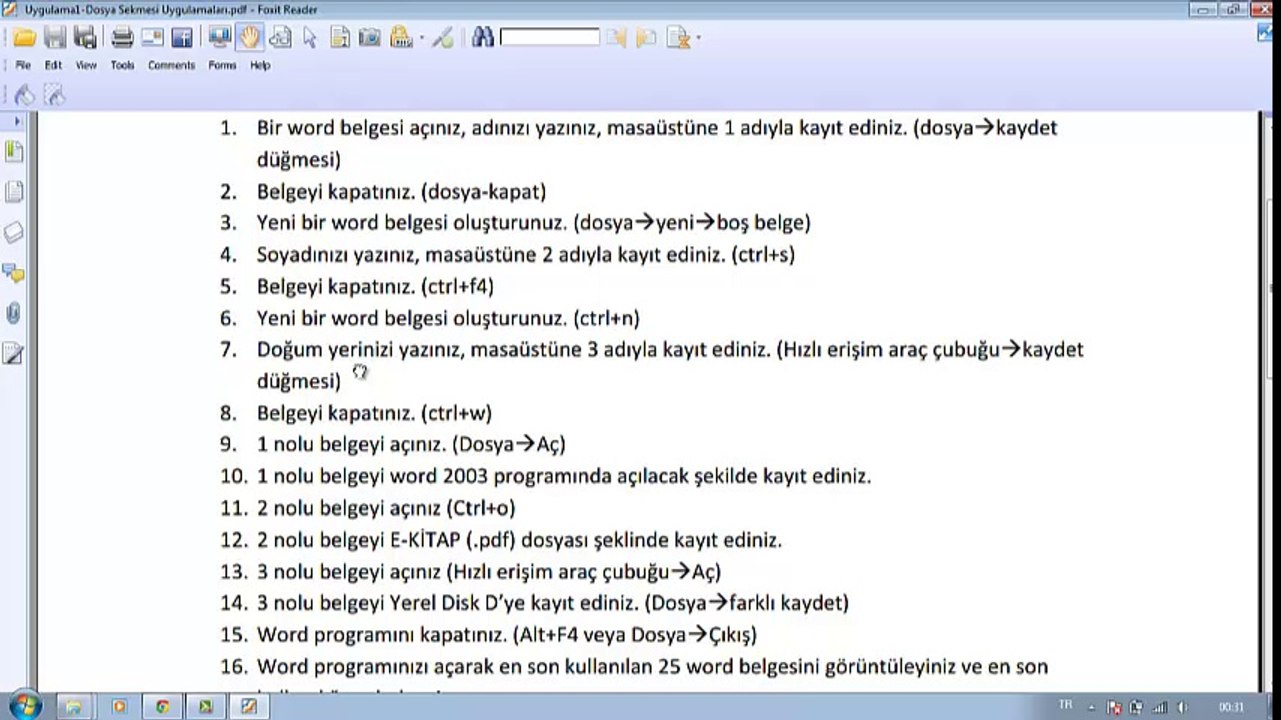Click the find options document icon

(678, 39)
